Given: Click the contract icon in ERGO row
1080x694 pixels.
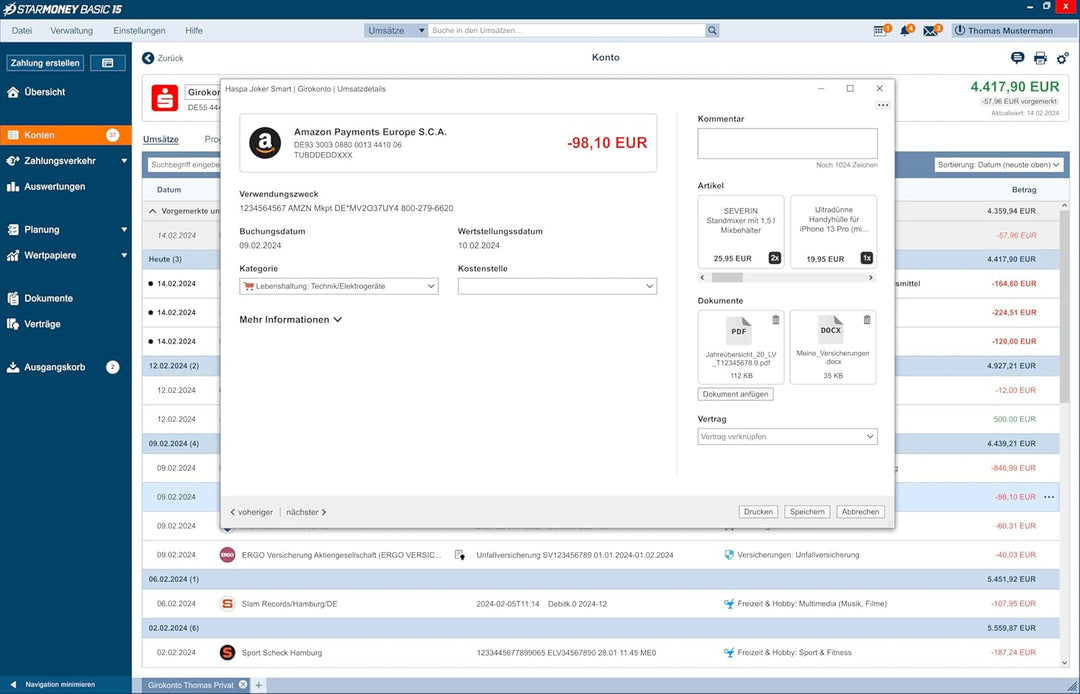Looking at the screenshot, I should 459,555.
